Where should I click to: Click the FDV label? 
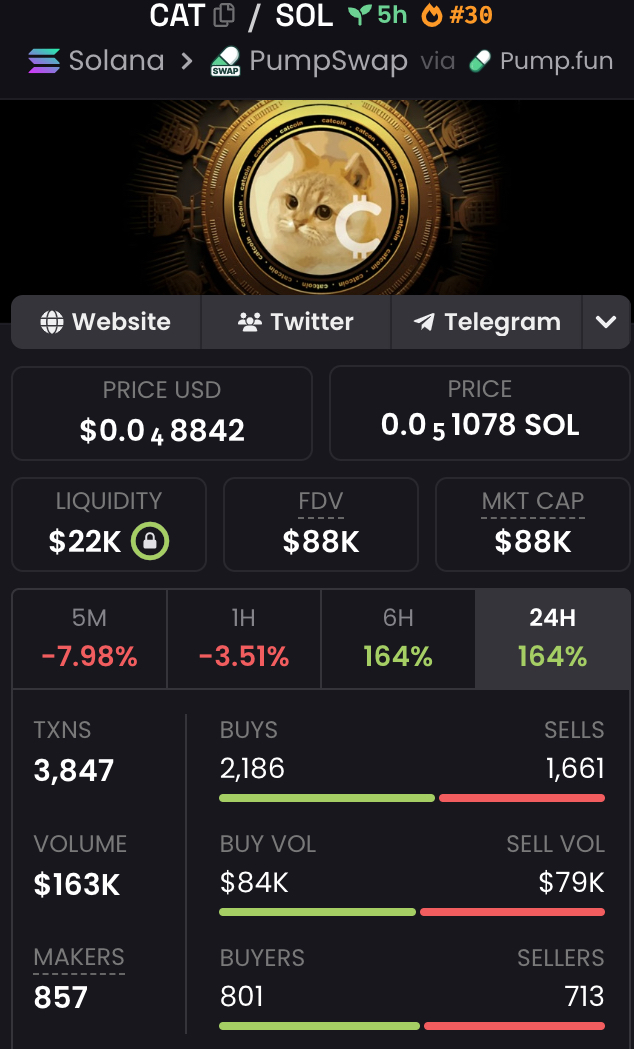[x=321, y=501]
